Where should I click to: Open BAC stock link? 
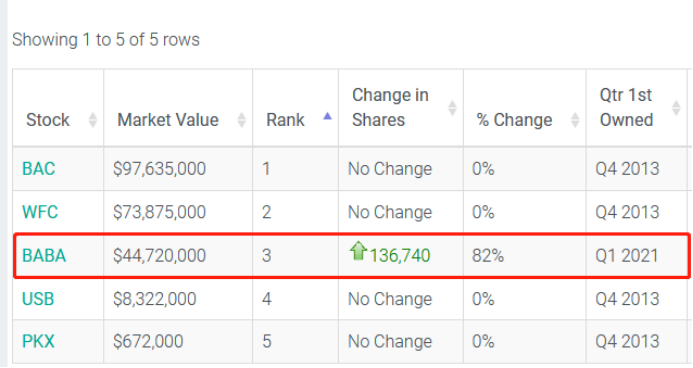point(39,169)
